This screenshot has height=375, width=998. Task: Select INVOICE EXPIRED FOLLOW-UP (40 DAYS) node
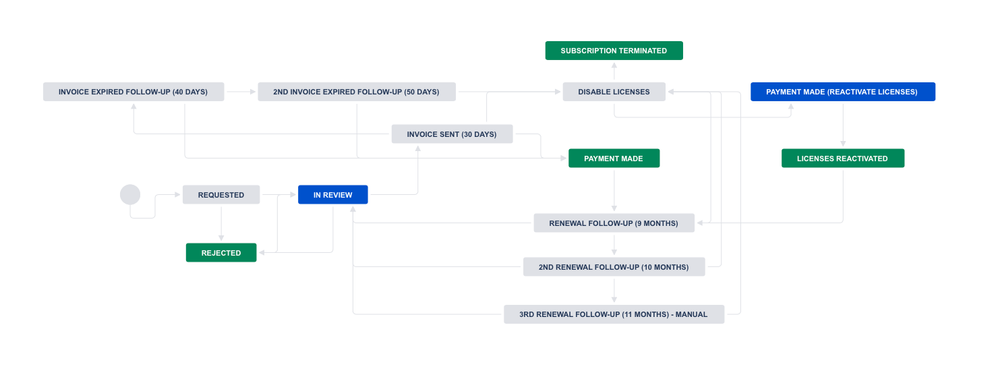click(x=134, y=92)
